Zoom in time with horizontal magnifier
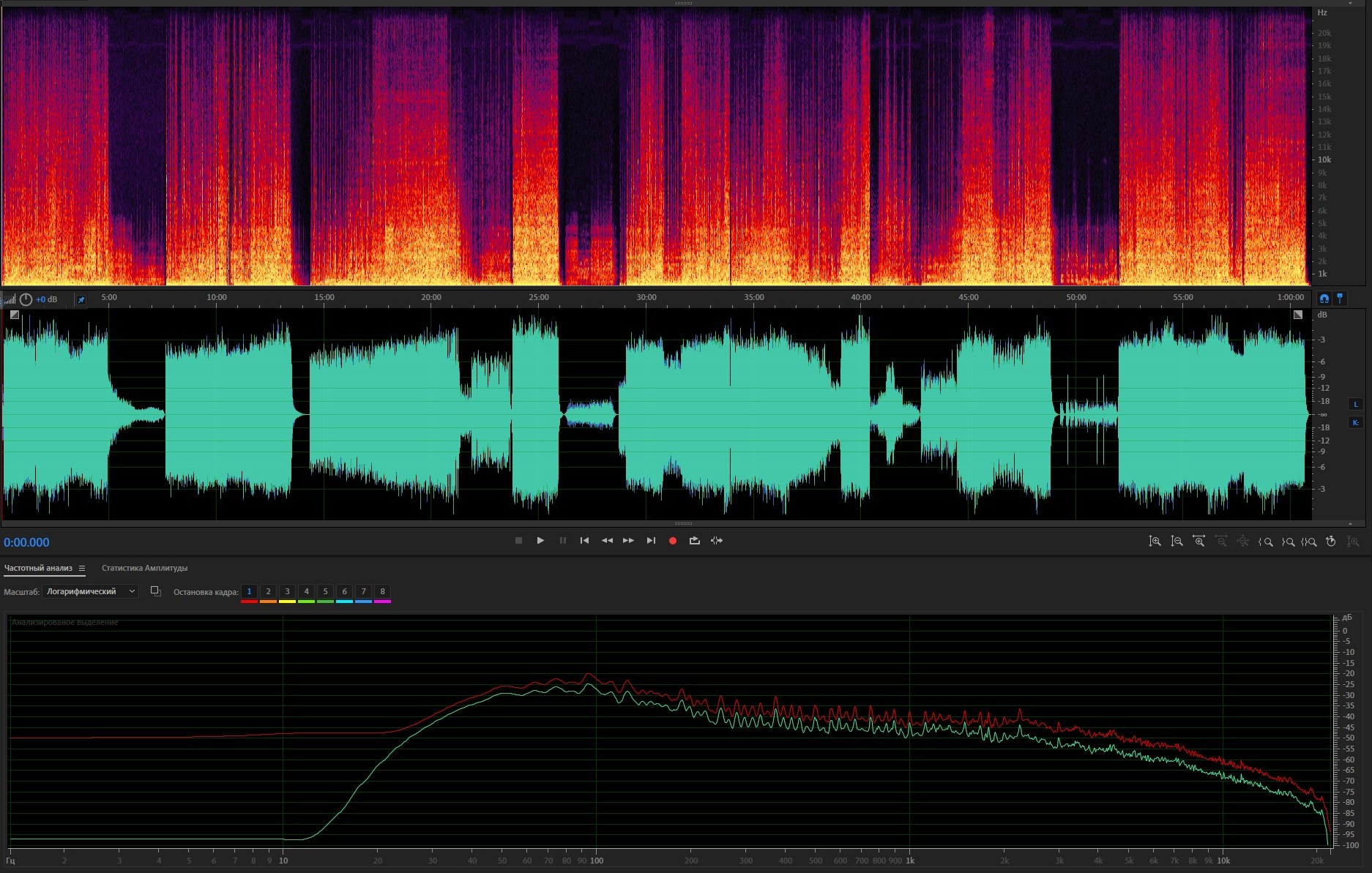 [x=1198, y=542]
